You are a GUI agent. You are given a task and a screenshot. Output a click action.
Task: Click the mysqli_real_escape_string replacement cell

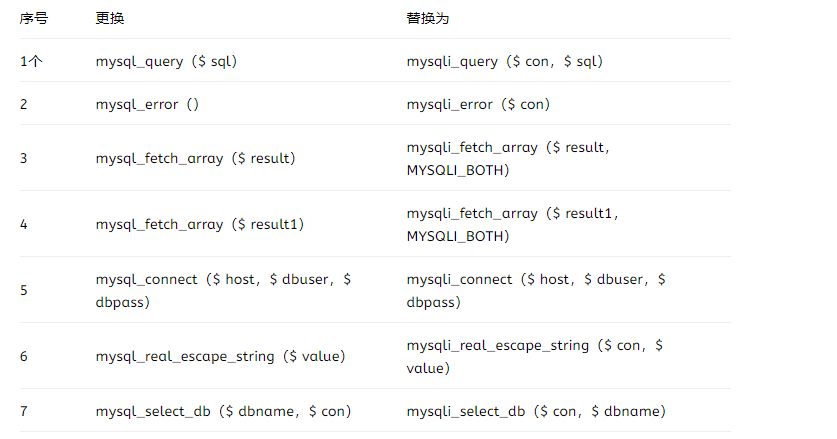(x=535, y=356)
